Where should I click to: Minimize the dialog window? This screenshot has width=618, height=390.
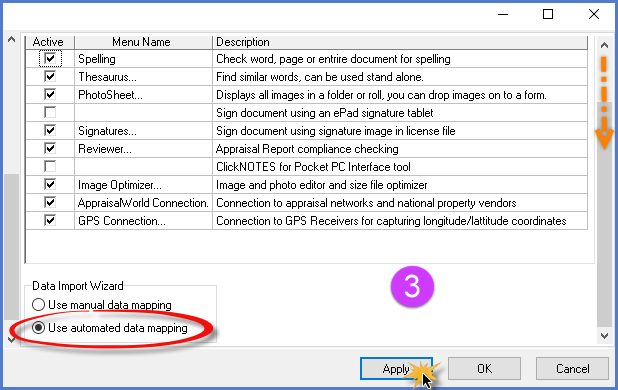pyautogui.click(x=503, y=15)
